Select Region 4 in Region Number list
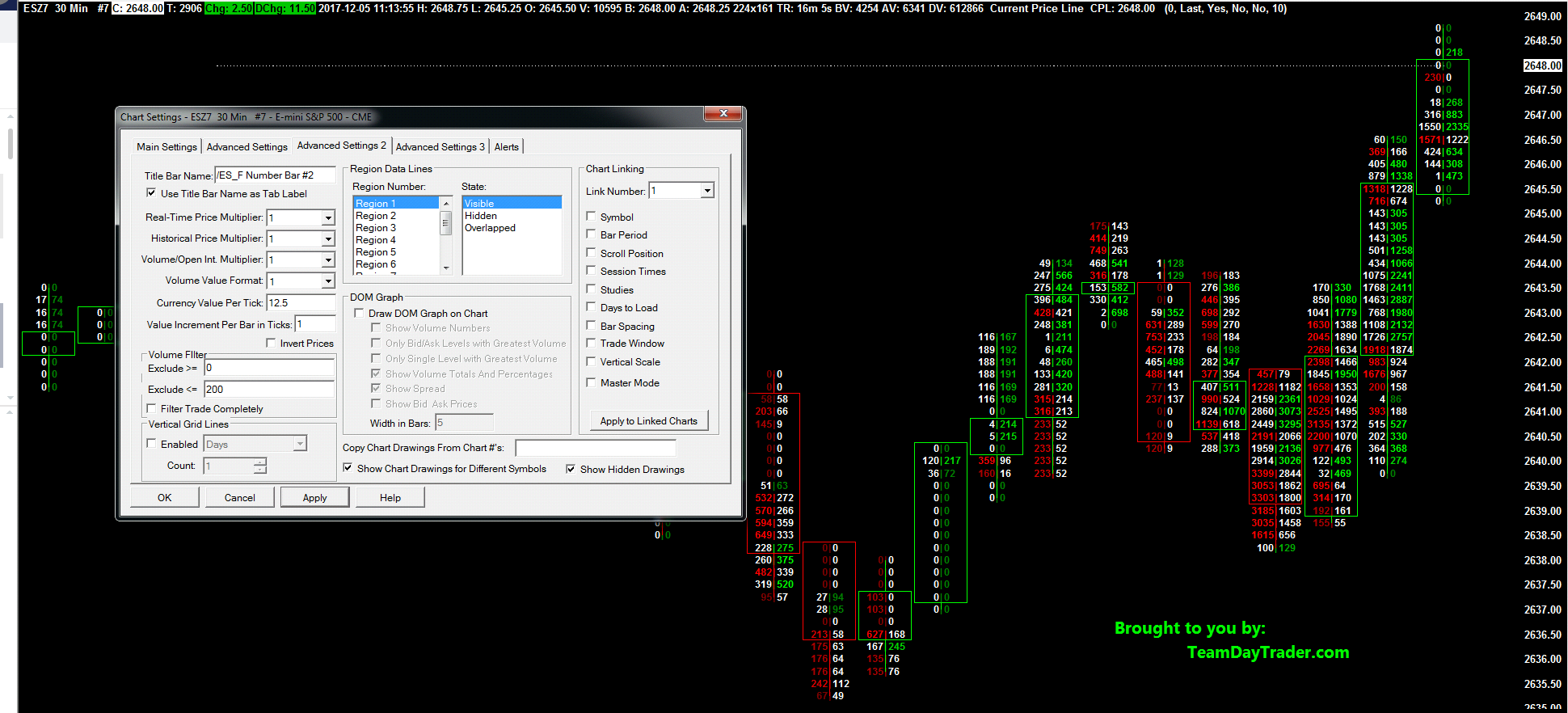The height and width of the screenshot is (713, 1568). 396,239
